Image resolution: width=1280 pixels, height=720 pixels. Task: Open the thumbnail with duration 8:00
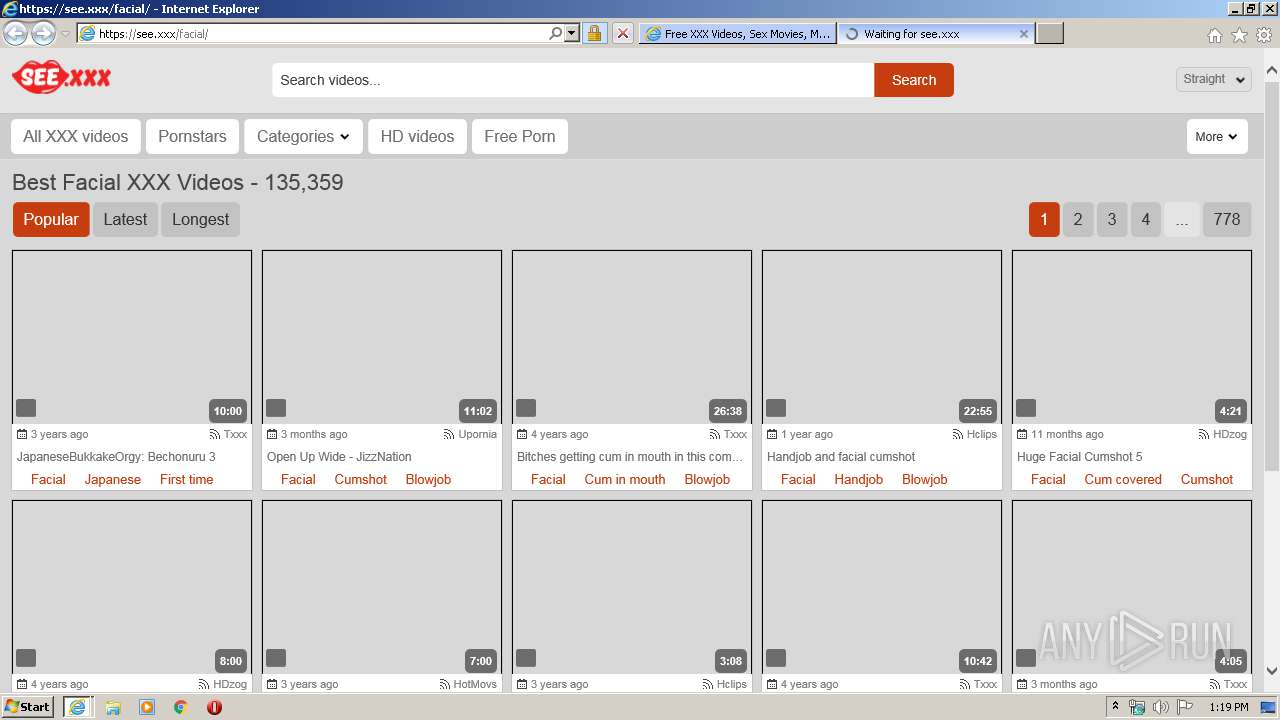[132, 587]
